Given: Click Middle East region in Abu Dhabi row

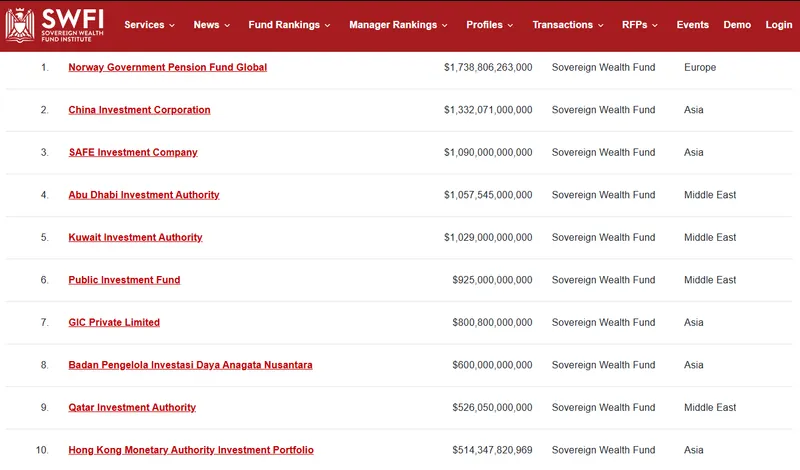Looking at the screenshot, I should (710, 195).
